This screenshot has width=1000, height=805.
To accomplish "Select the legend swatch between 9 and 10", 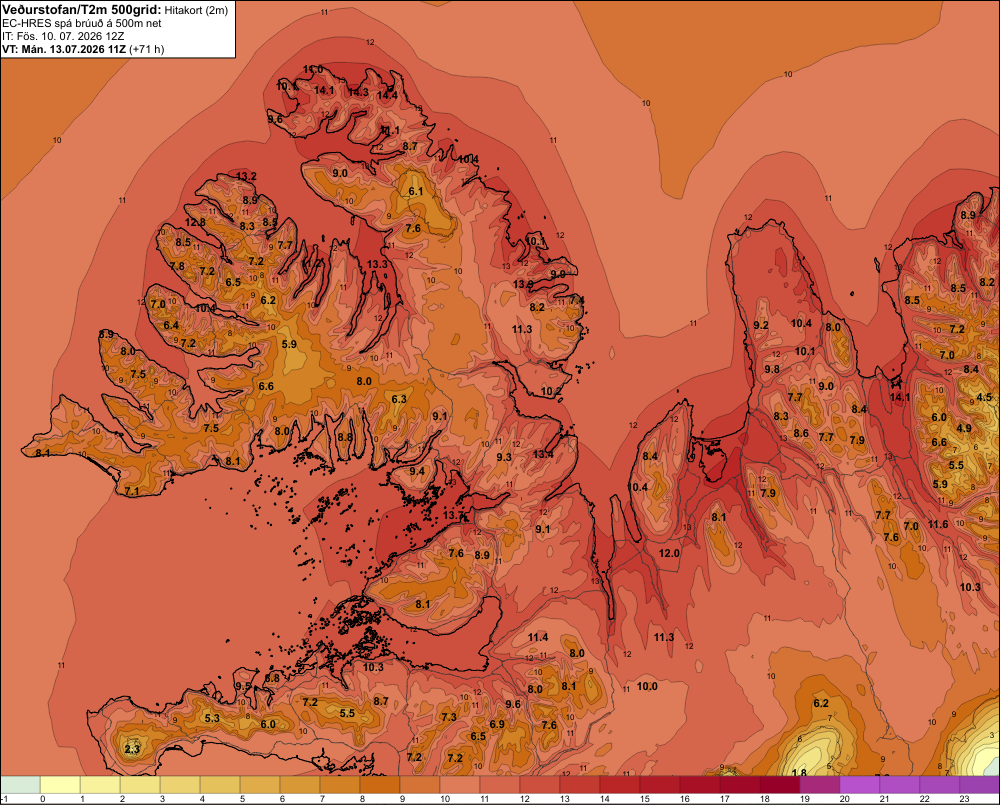I will pos(420,785).
